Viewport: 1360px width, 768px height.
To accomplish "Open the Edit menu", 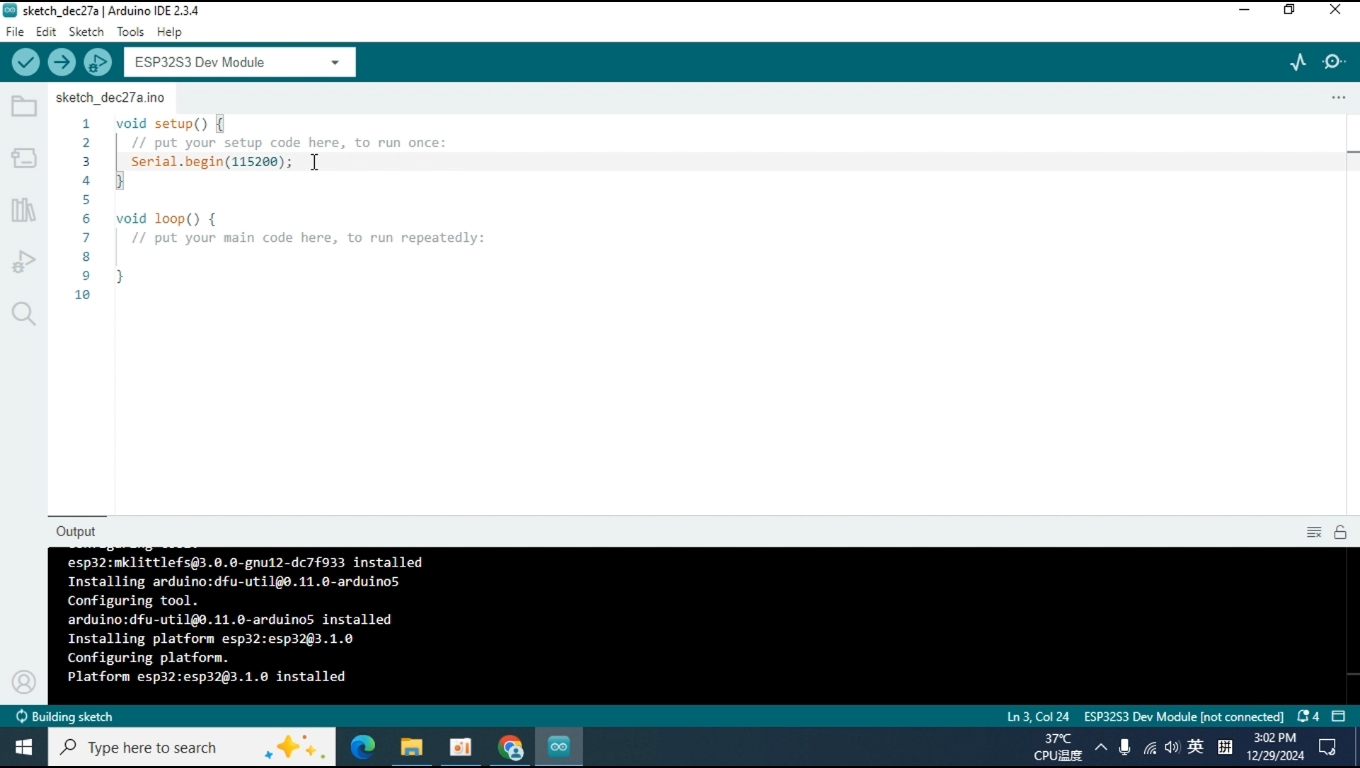I will [x=46, y=32].
